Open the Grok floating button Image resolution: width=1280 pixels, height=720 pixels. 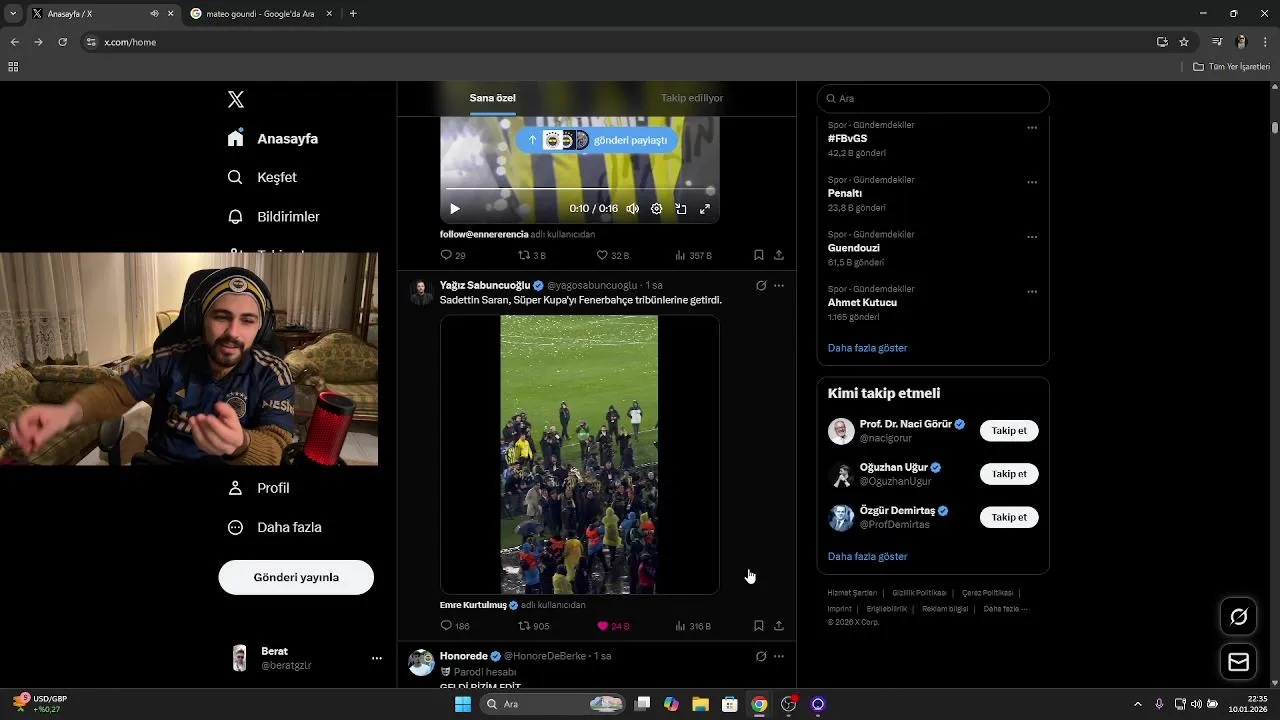[1239, 617]
